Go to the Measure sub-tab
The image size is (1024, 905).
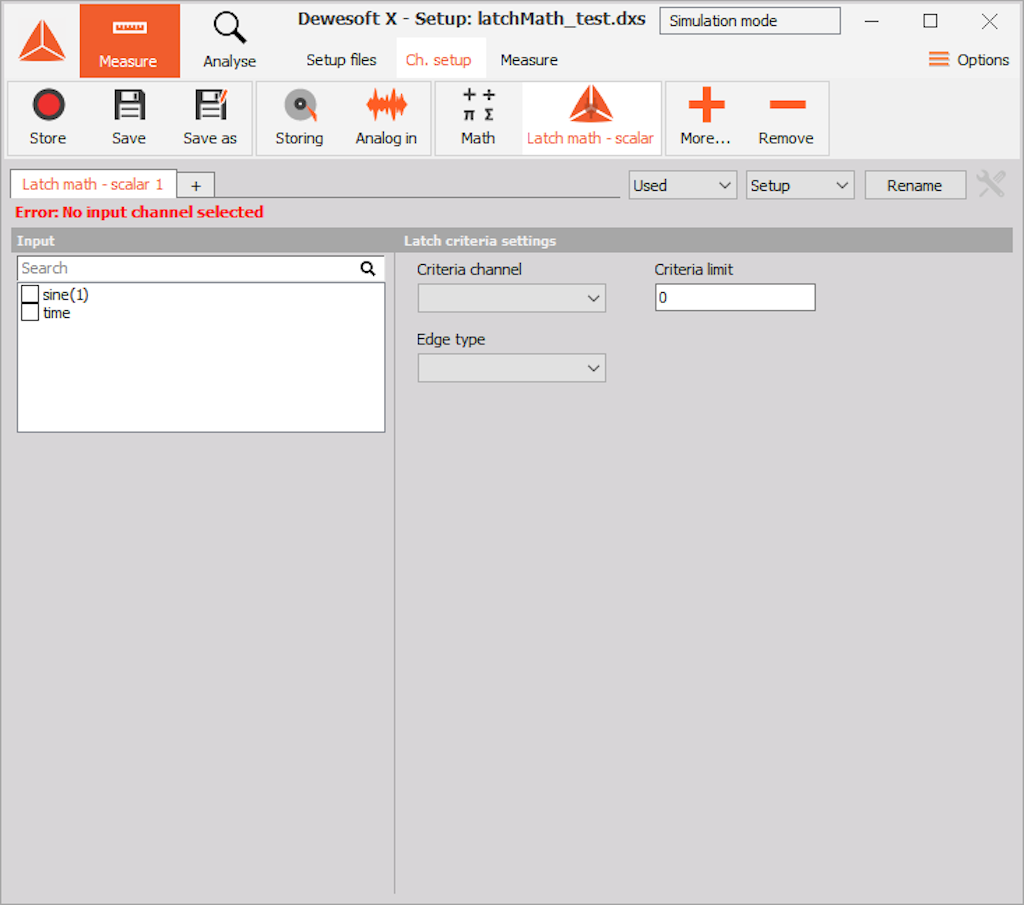529,60
